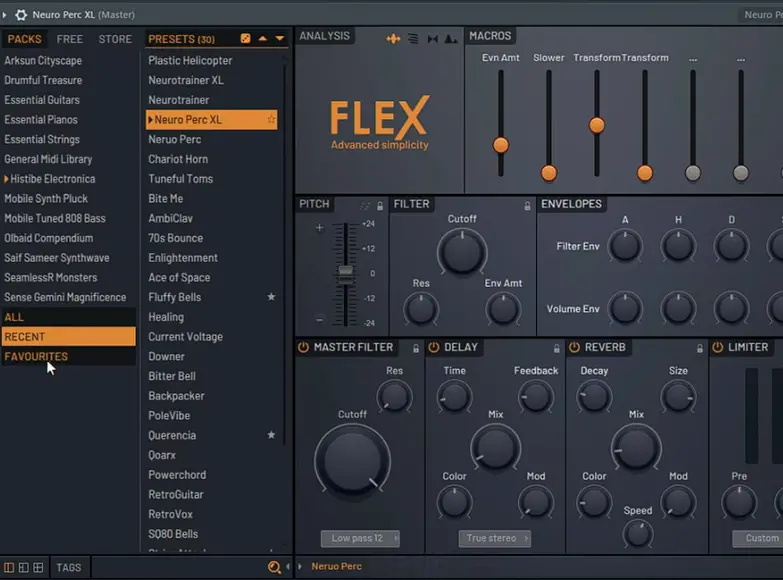This screenshot has width=783, height=580.
Task: Toggle the Delay effect power button
Action: coord(434,348)
